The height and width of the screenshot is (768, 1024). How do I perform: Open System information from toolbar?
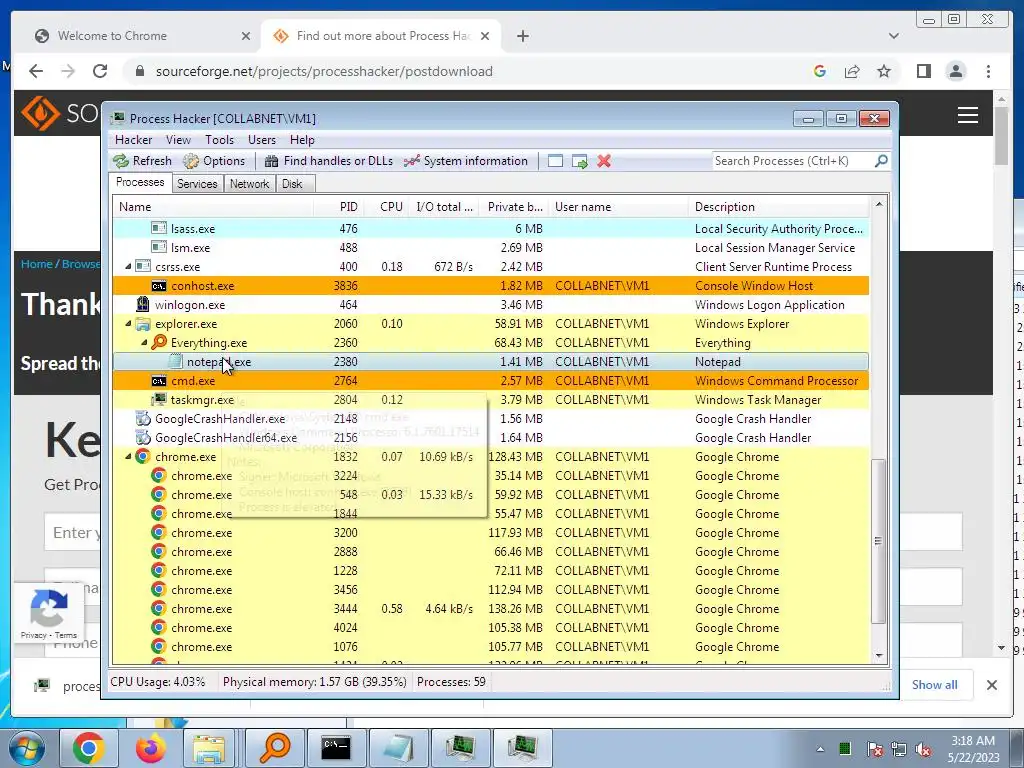[466, 161]
